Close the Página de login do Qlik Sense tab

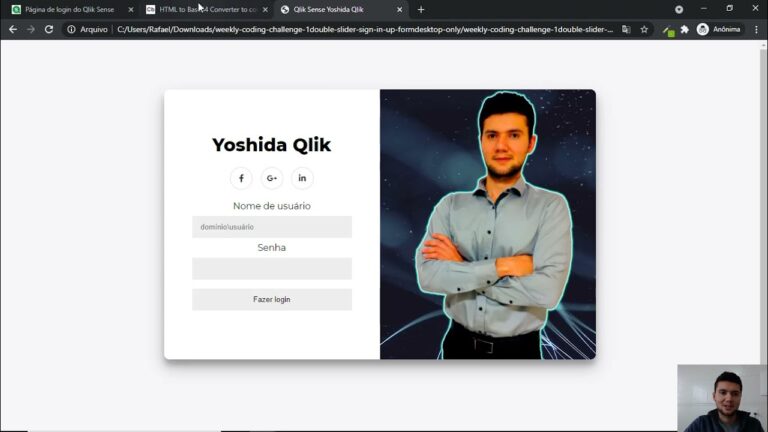tap(131, 9)
